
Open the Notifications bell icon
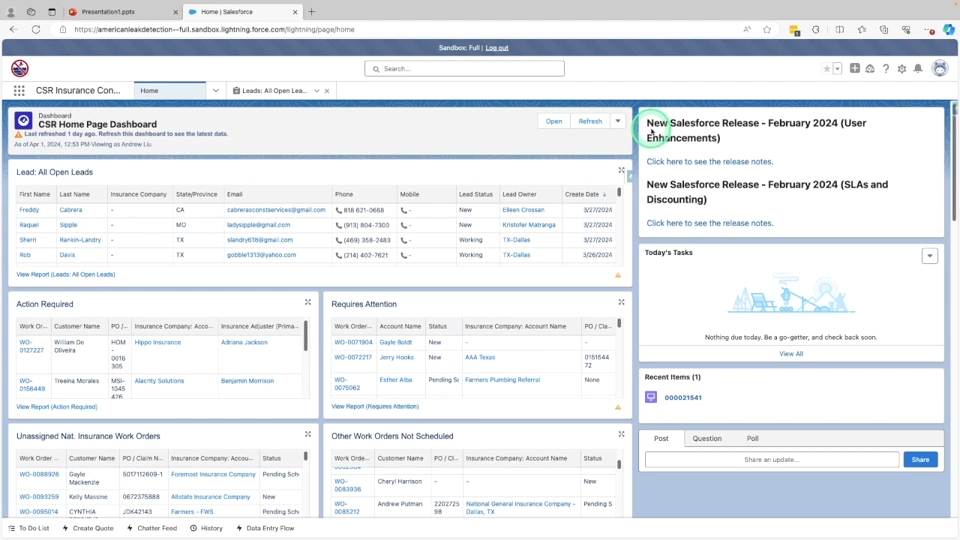tap(918, 69)
